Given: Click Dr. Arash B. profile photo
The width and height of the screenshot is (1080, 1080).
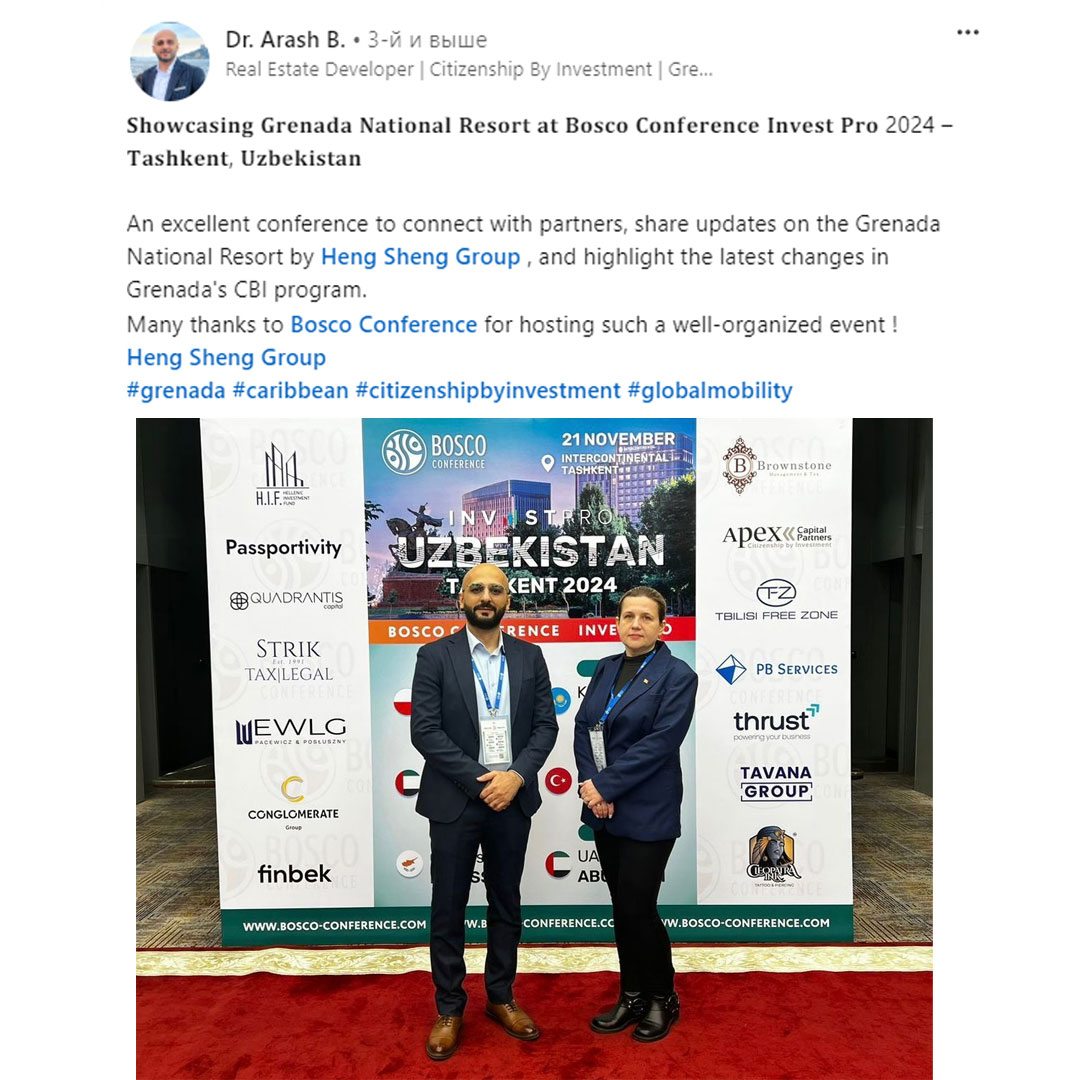Looking at the screenshot, I should [169, 61].
